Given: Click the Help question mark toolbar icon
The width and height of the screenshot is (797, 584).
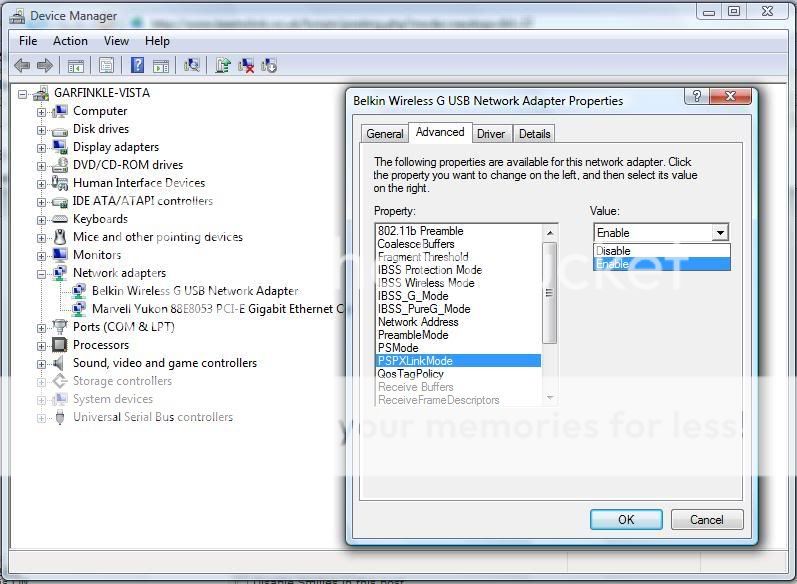Looking at the screenshot, I should tap(137, 65).
